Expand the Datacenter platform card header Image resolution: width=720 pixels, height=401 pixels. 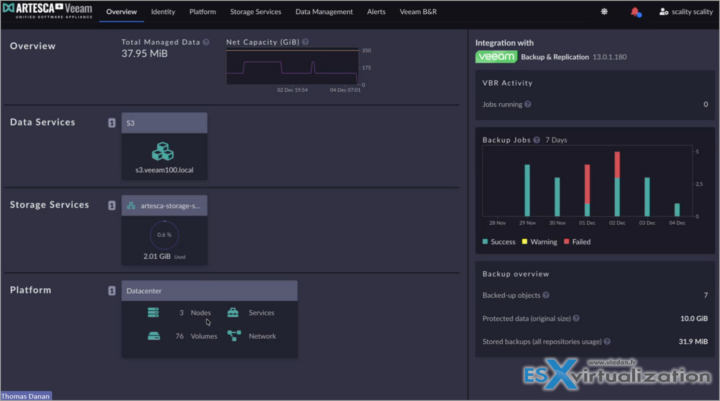click(209, 290)
